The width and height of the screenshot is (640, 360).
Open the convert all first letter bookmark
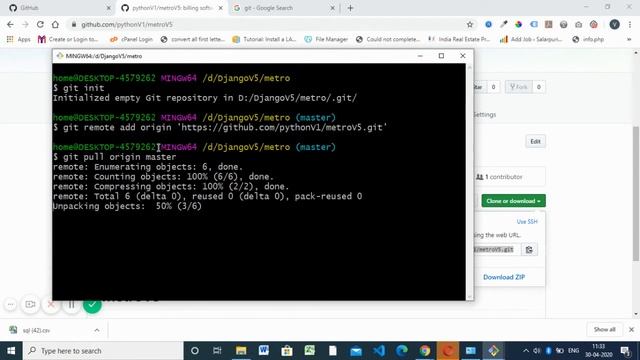193,39
